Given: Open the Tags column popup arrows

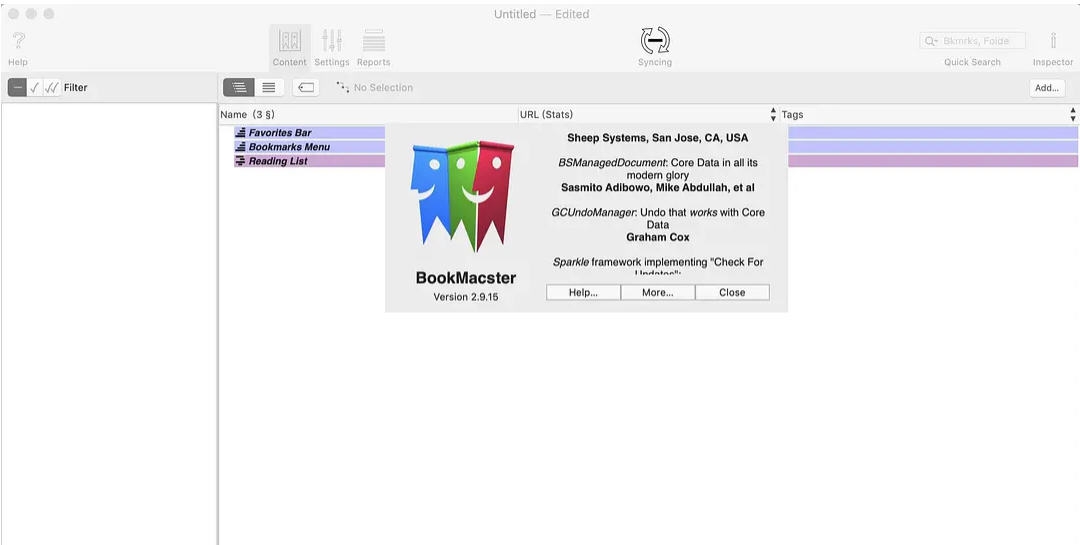Looking at the screenshot, I should click(1072, 114).
